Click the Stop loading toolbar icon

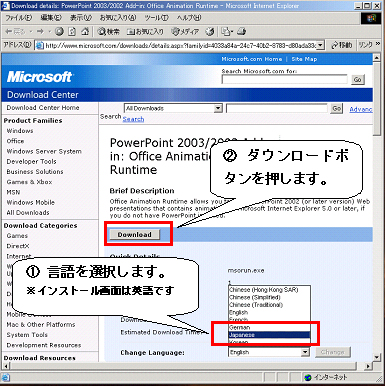click(59, 32)
